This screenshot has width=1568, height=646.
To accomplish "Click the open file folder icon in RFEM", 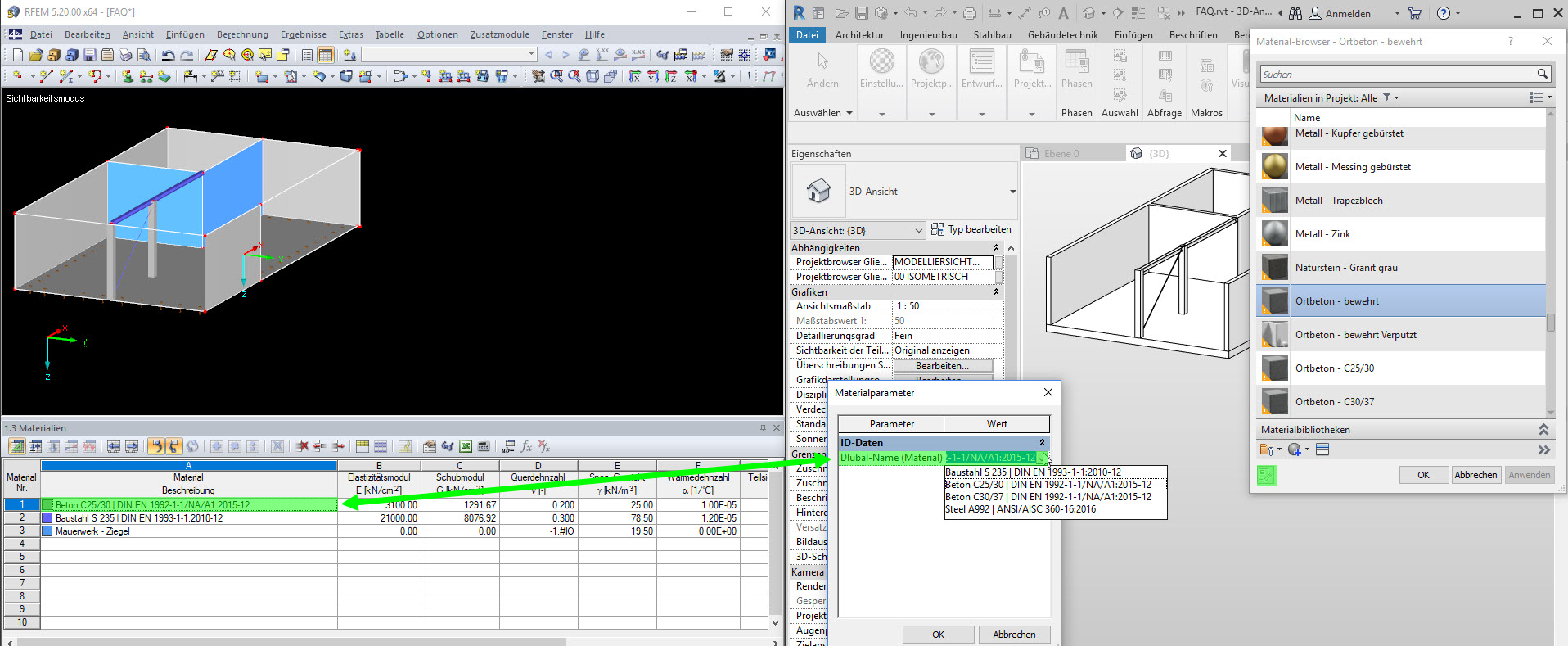I will click(36, 55).
